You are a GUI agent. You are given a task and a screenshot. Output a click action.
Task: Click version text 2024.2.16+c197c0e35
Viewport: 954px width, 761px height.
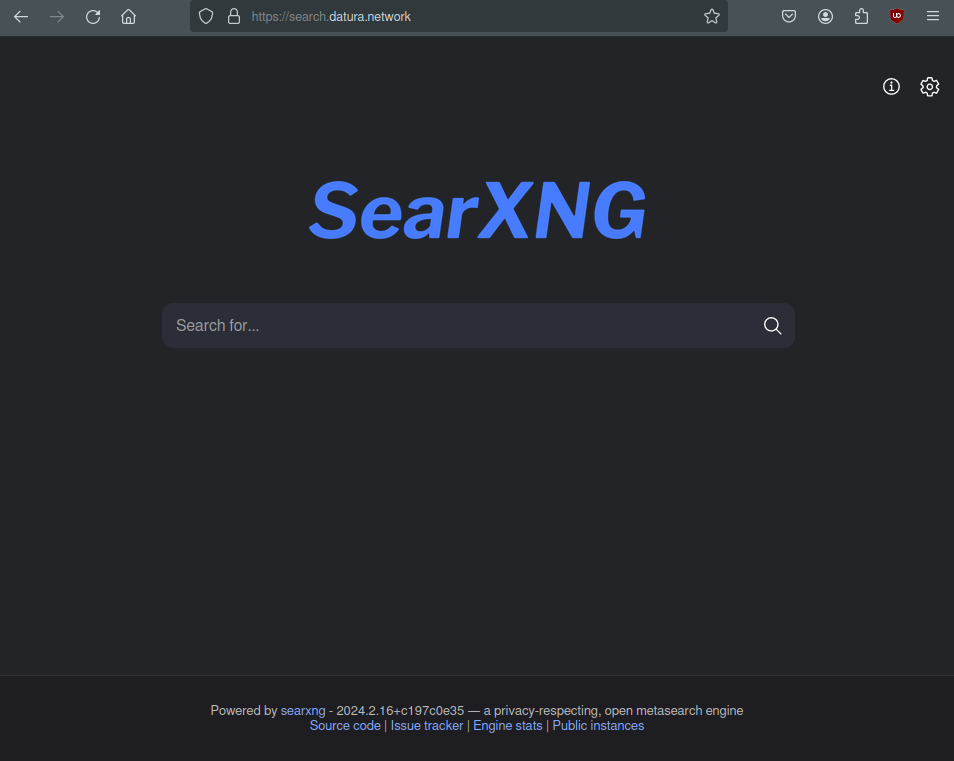point(400,711)
